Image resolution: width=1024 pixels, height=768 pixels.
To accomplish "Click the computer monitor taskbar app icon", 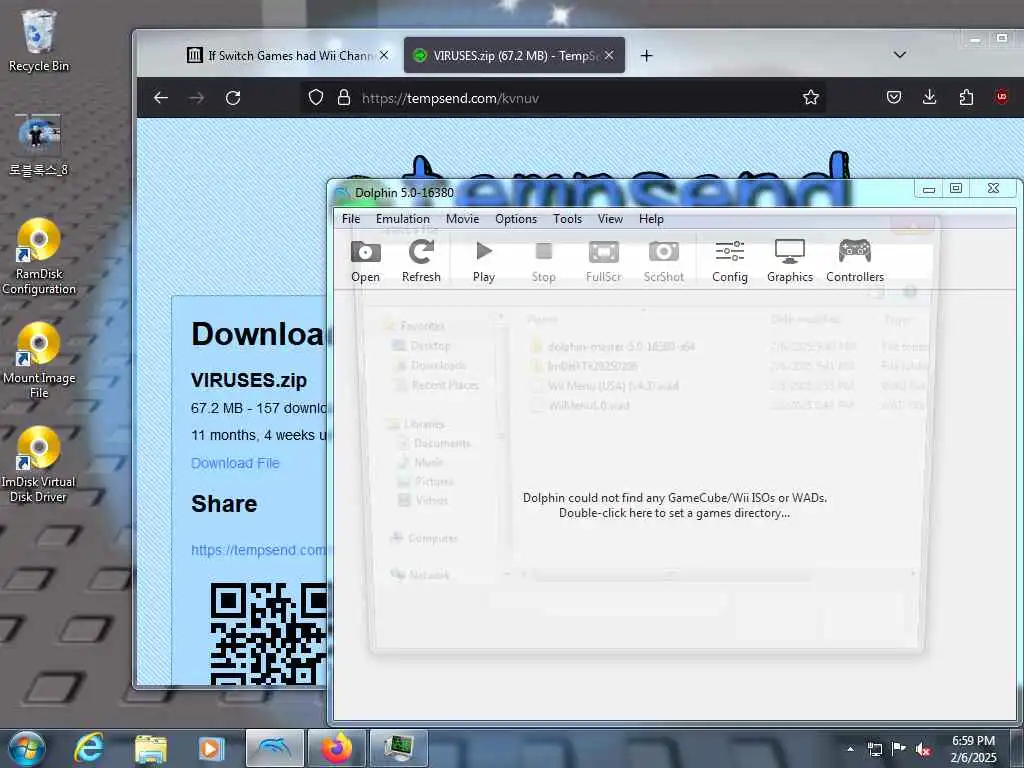I will 398,748.
